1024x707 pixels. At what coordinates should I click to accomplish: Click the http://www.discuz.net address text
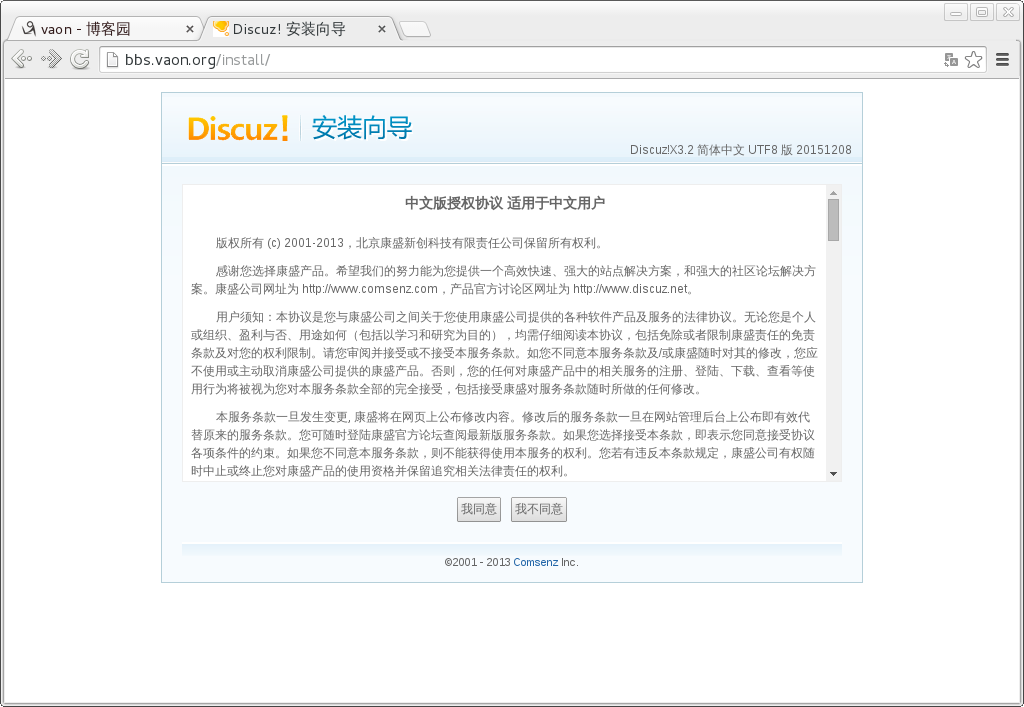[630, 289]
